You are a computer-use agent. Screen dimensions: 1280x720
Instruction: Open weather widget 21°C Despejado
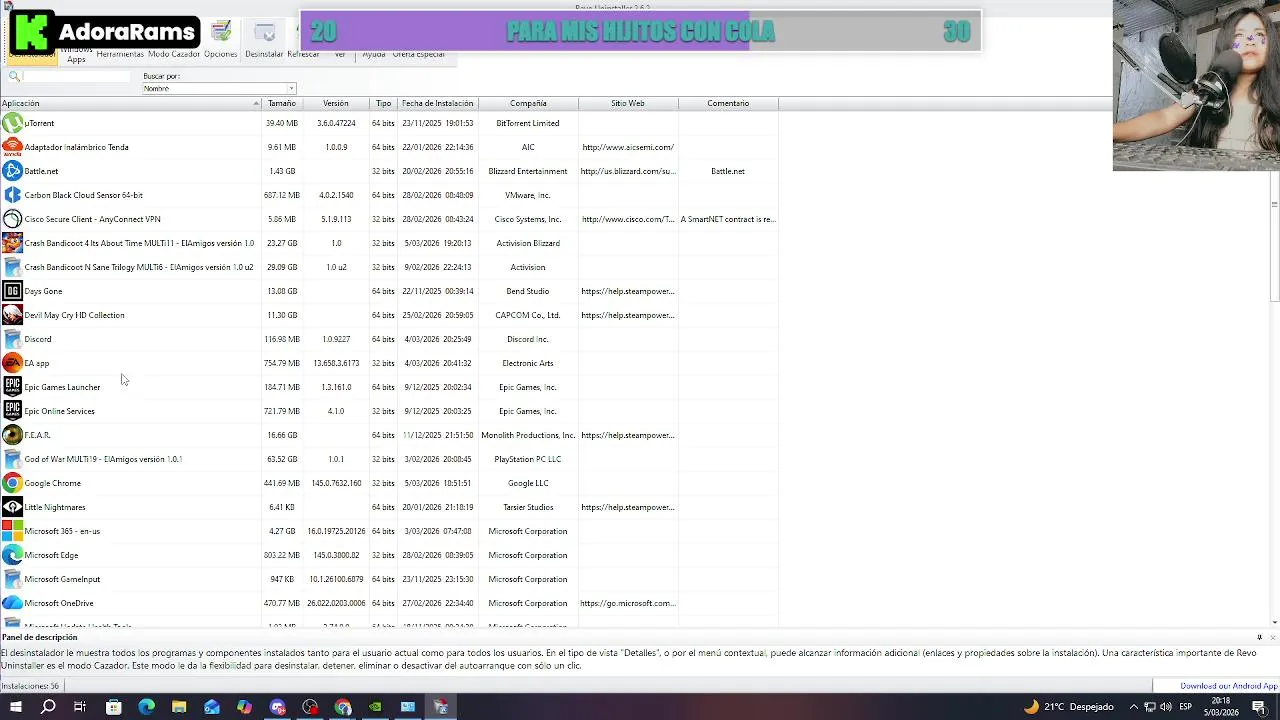1069,707
